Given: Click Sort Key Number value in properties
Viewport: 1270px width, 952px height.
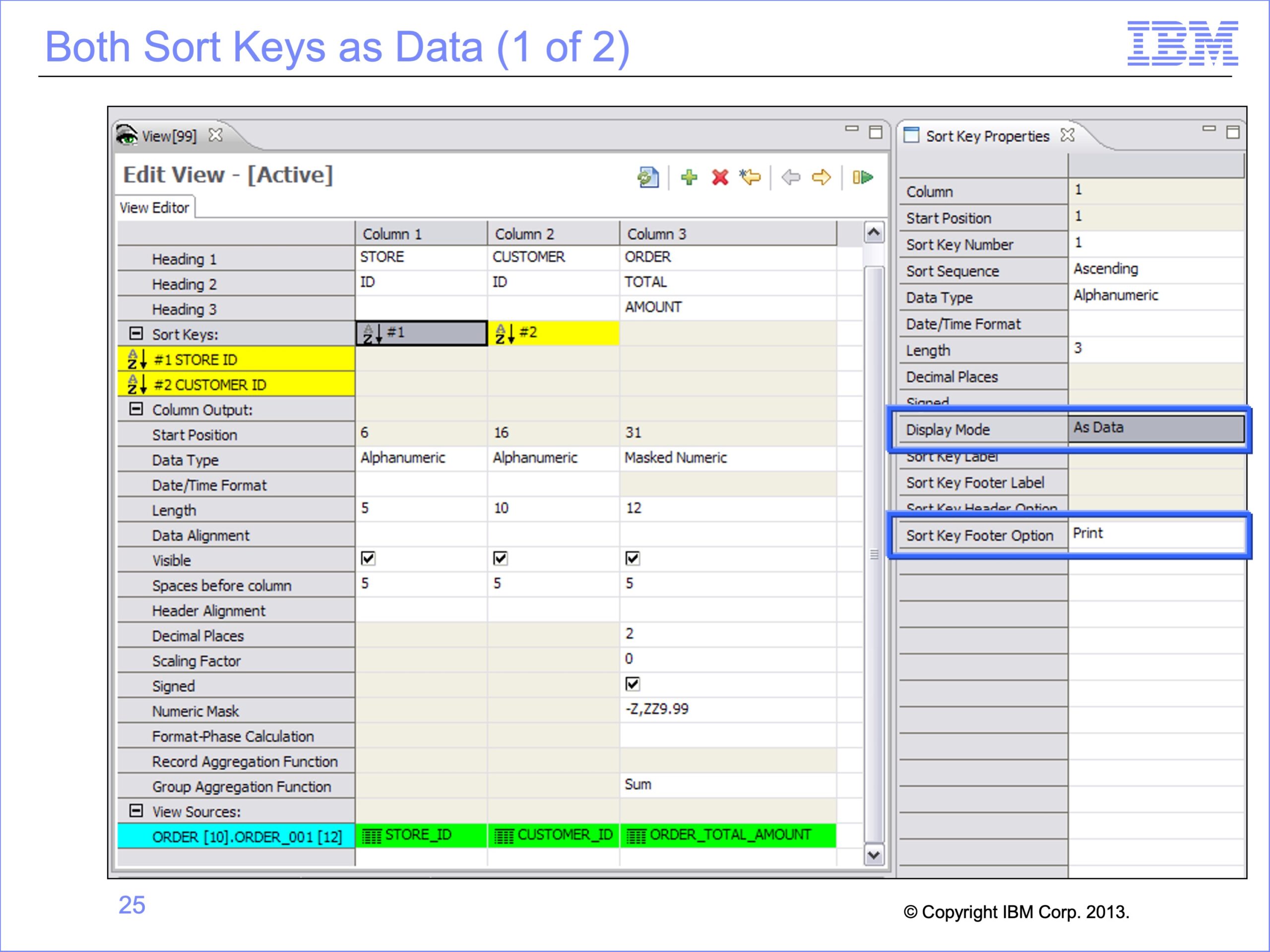Looking at the screenshot, I should 1156,243.
